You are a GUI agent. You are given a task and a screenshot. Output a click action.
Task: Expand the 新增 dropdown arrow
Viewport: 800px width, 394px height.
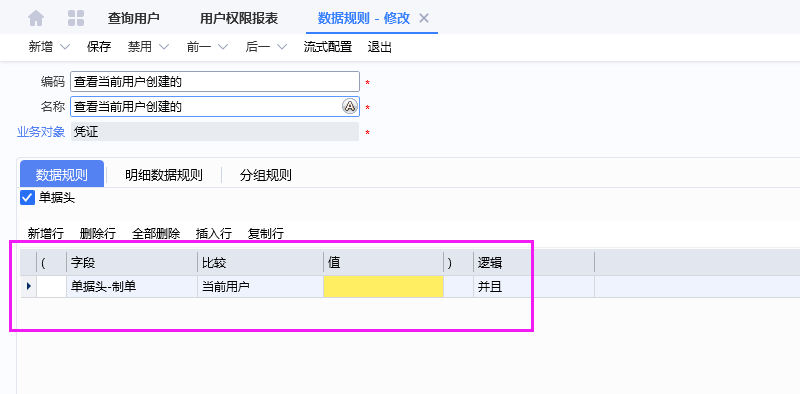65,47
